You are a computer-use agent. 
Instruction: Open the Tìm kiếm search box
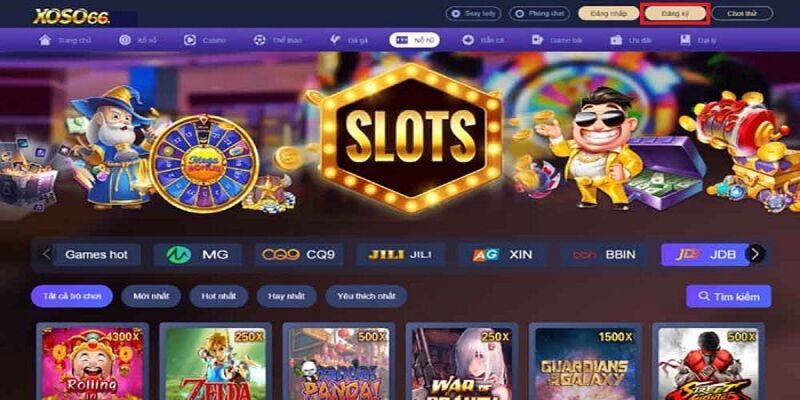[729, 296]
